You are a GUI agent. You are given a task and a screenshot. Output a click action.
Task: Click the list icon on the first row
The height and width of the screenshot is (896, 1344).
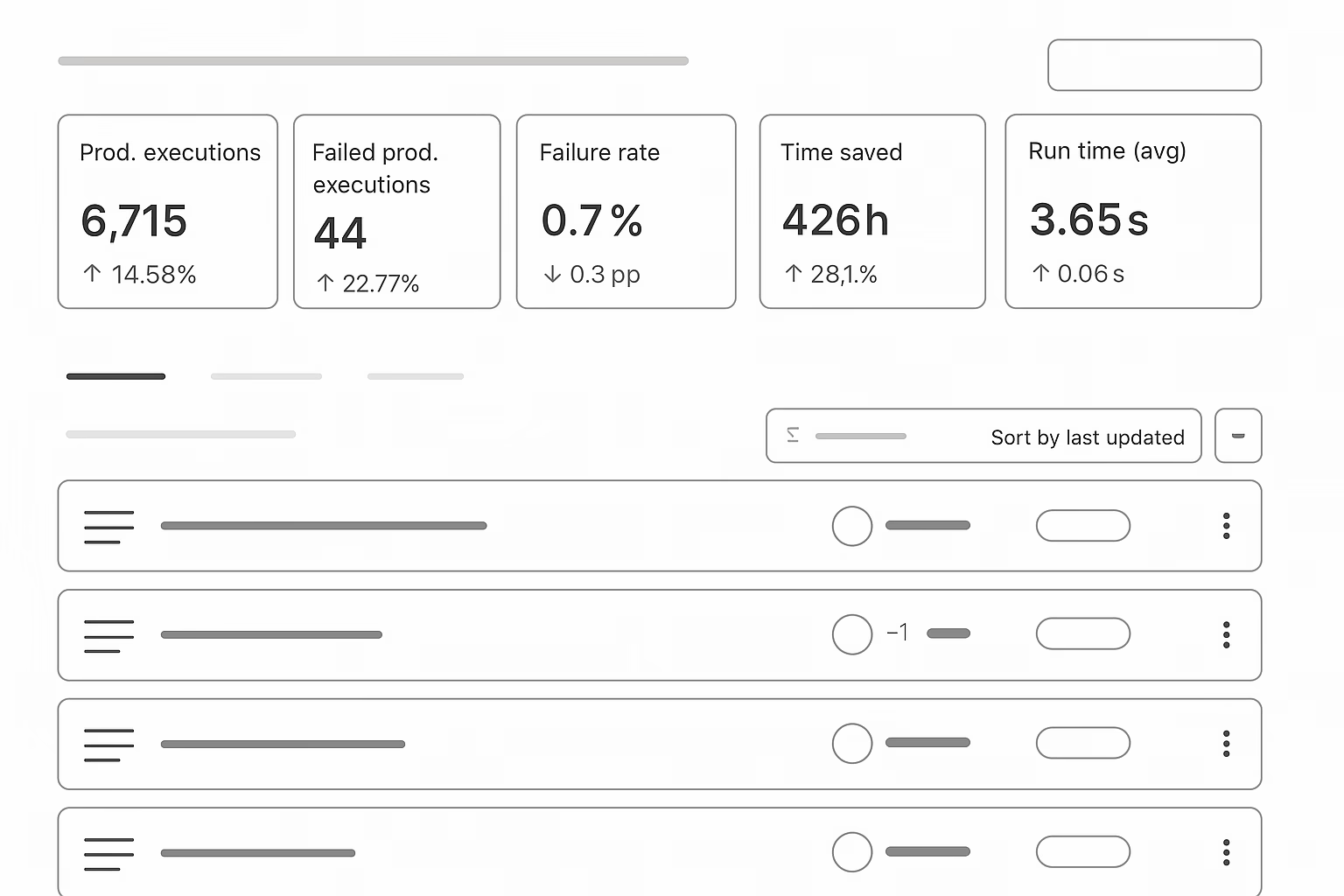pyautogui.click(x=108, y=527)
